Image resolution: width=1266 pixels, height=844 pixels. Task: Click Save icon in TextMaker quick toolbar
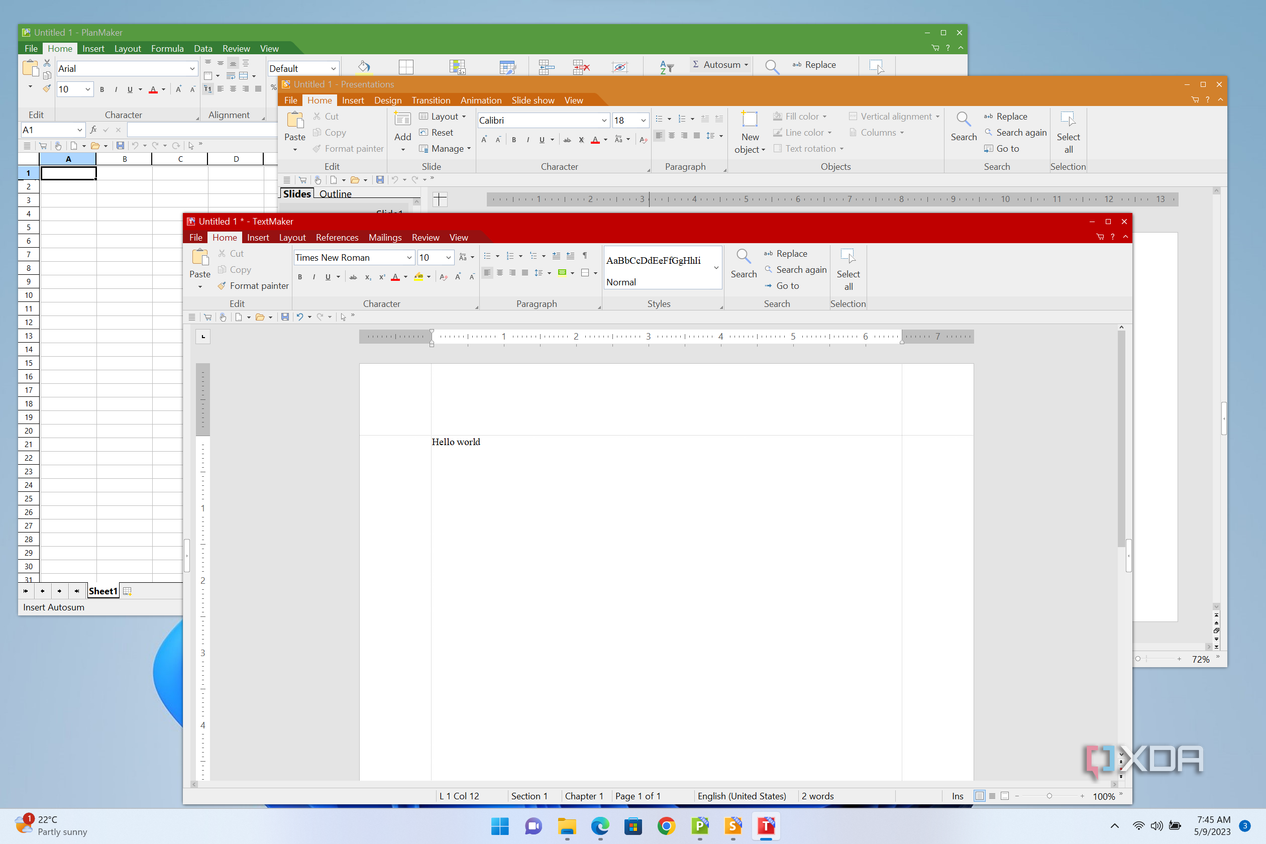point(285,317)
